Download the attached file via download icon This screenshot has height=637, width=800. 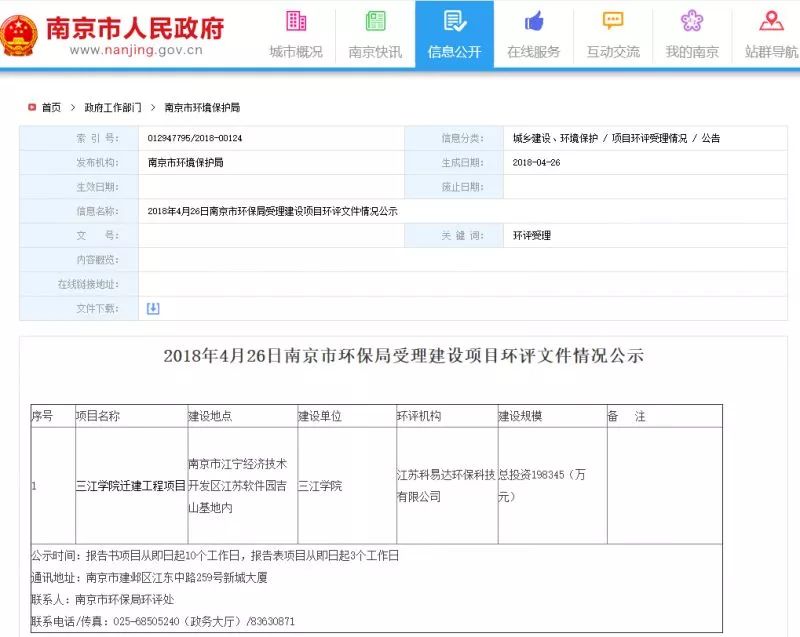pos(153,309)
